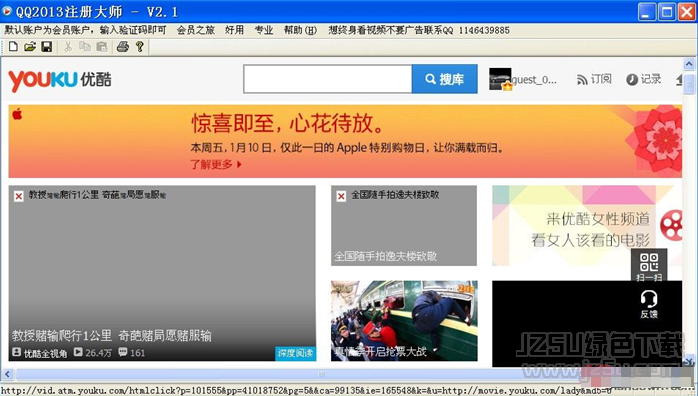
Task: Click the Copy toolbar icon
Action: [x=85, y=46]
